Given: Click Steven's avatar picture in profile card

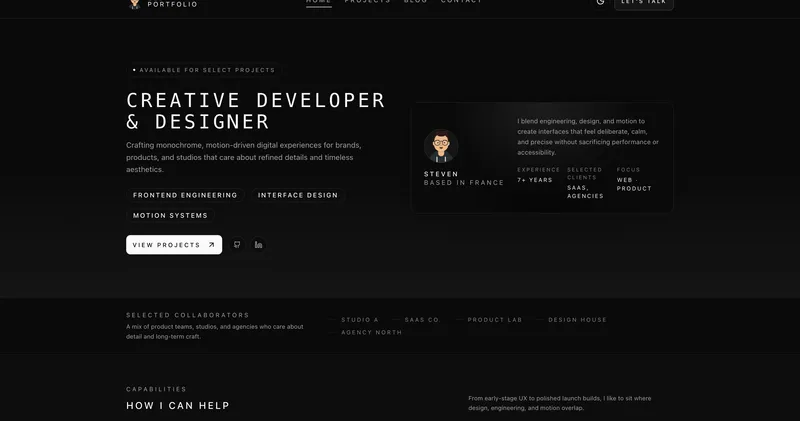Looking at the screenshot, I should [x=441, y=146].
